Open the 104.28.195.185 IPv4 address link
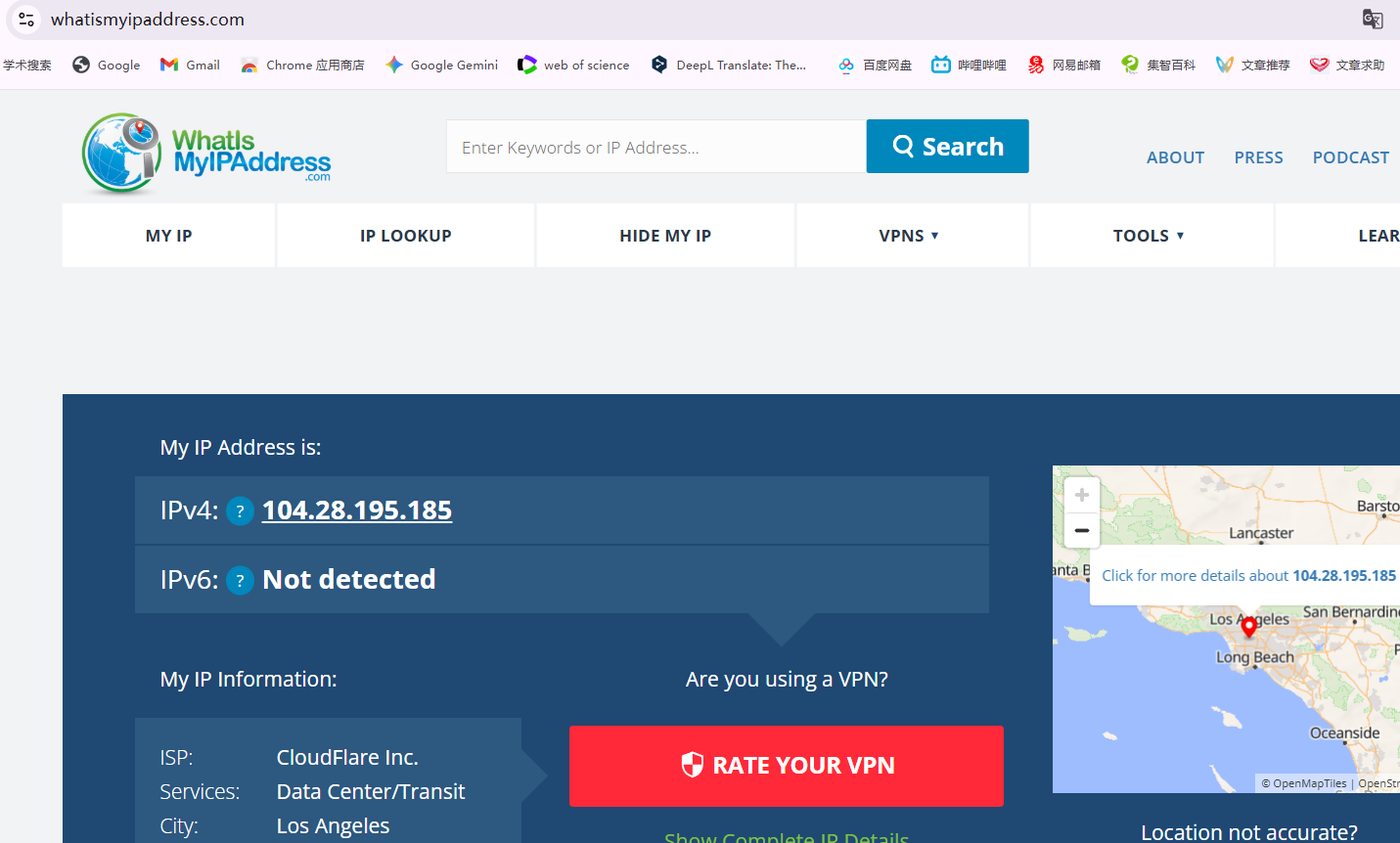The height and width of the screenshot is (843, 1400). coord(357,510)
